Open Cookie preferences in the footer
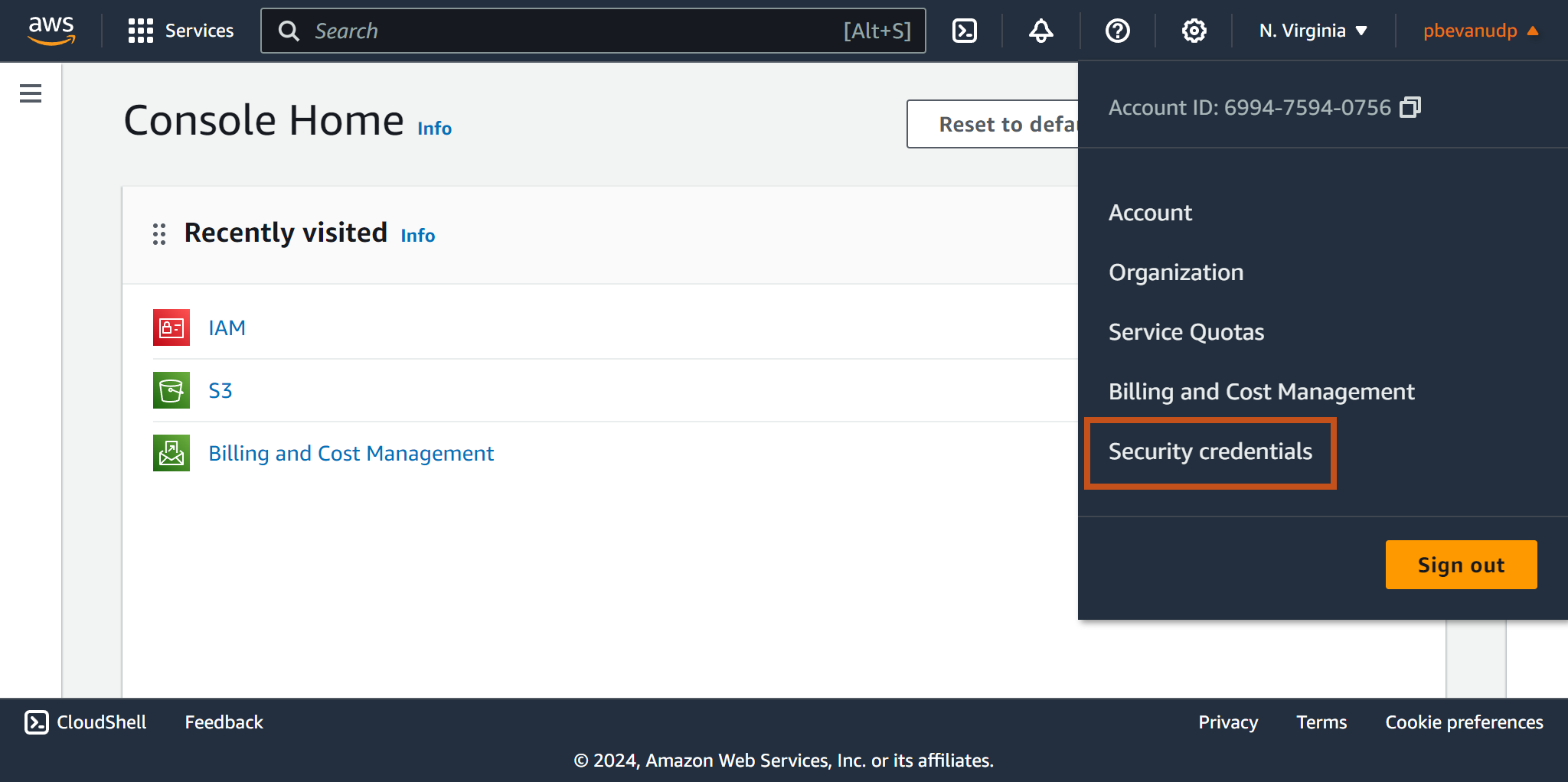Image resolution: width=1568 pixels, height=782 pixels. point(1463,722)
